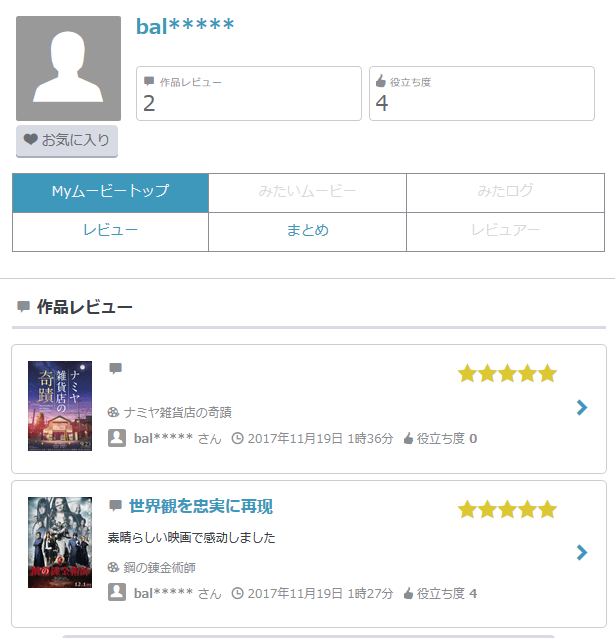Expand the 鋼の錬金術師 review with chevron arrow
615x638 pixels.
coord(582,553)
